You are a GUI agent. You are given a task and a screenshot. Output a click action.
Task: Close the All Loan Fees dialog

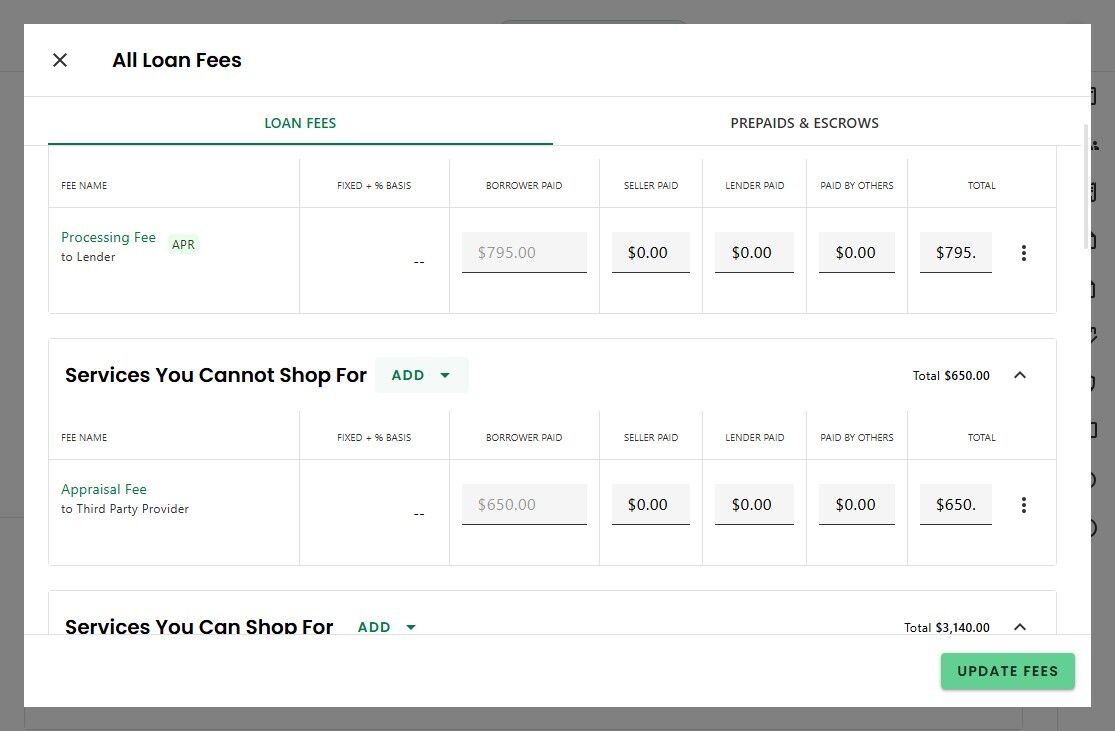pos(60,60)
